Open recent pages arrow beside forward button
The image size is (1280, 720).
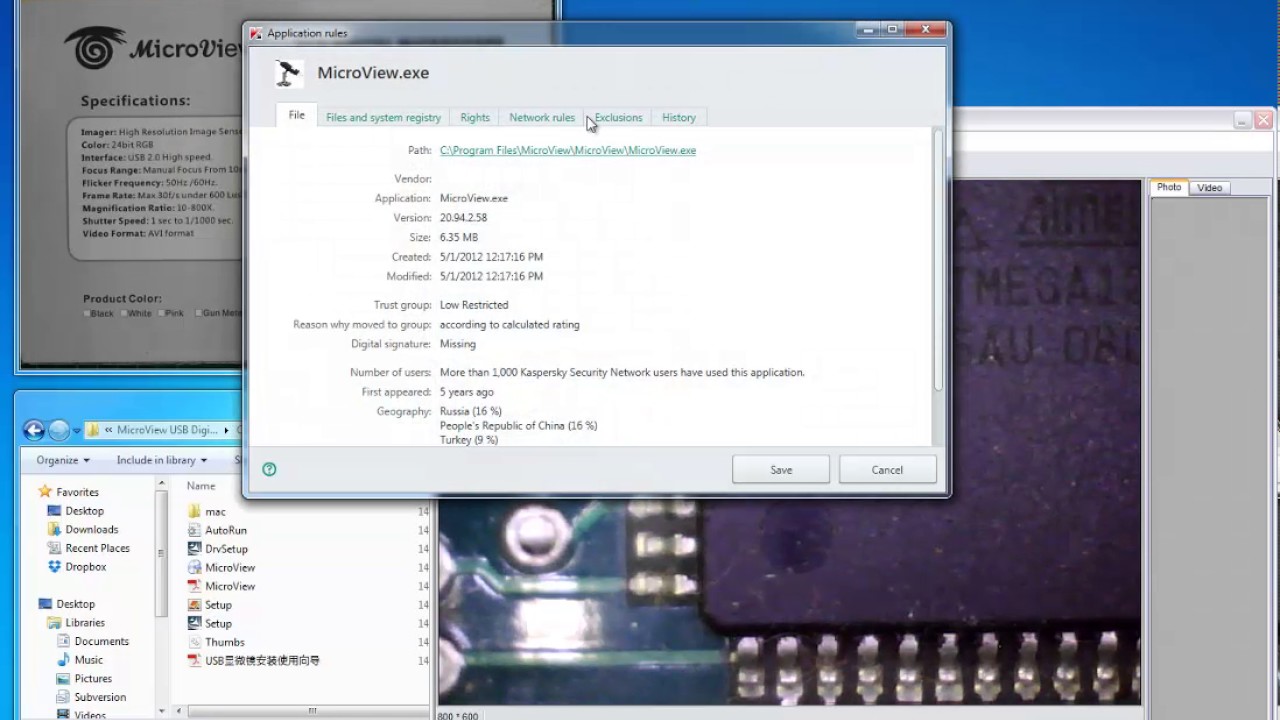click(x=77, y=431)
